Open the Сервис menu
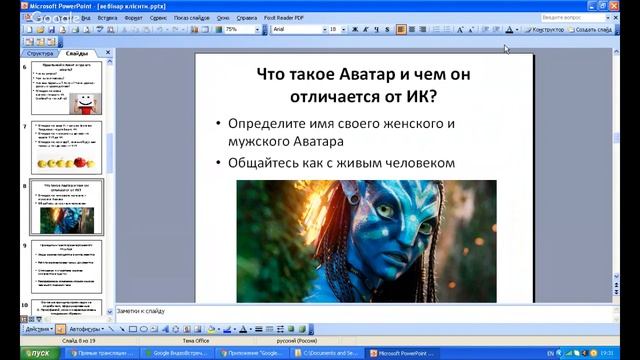The image size is (640, 360). click(x=158, y=18)
